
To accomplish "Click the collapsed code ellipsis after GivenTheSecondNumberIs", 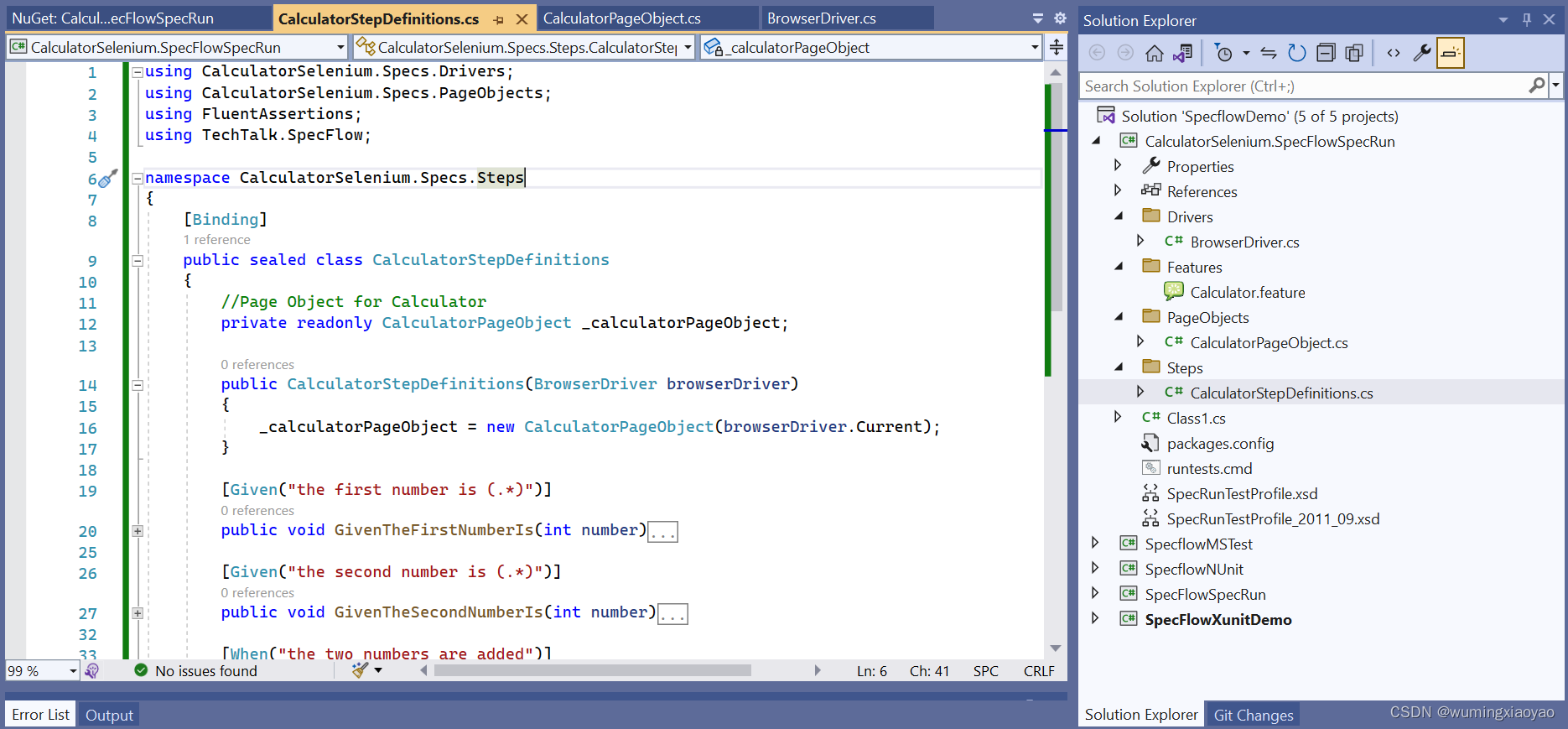I will [x=672, y=614].
